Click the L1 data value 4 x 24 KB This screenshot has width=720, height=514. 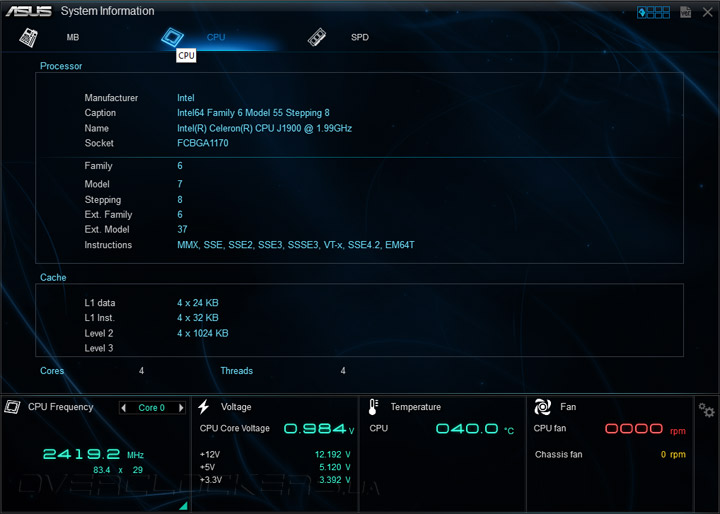pyautogui.click(x=198, y=303)
